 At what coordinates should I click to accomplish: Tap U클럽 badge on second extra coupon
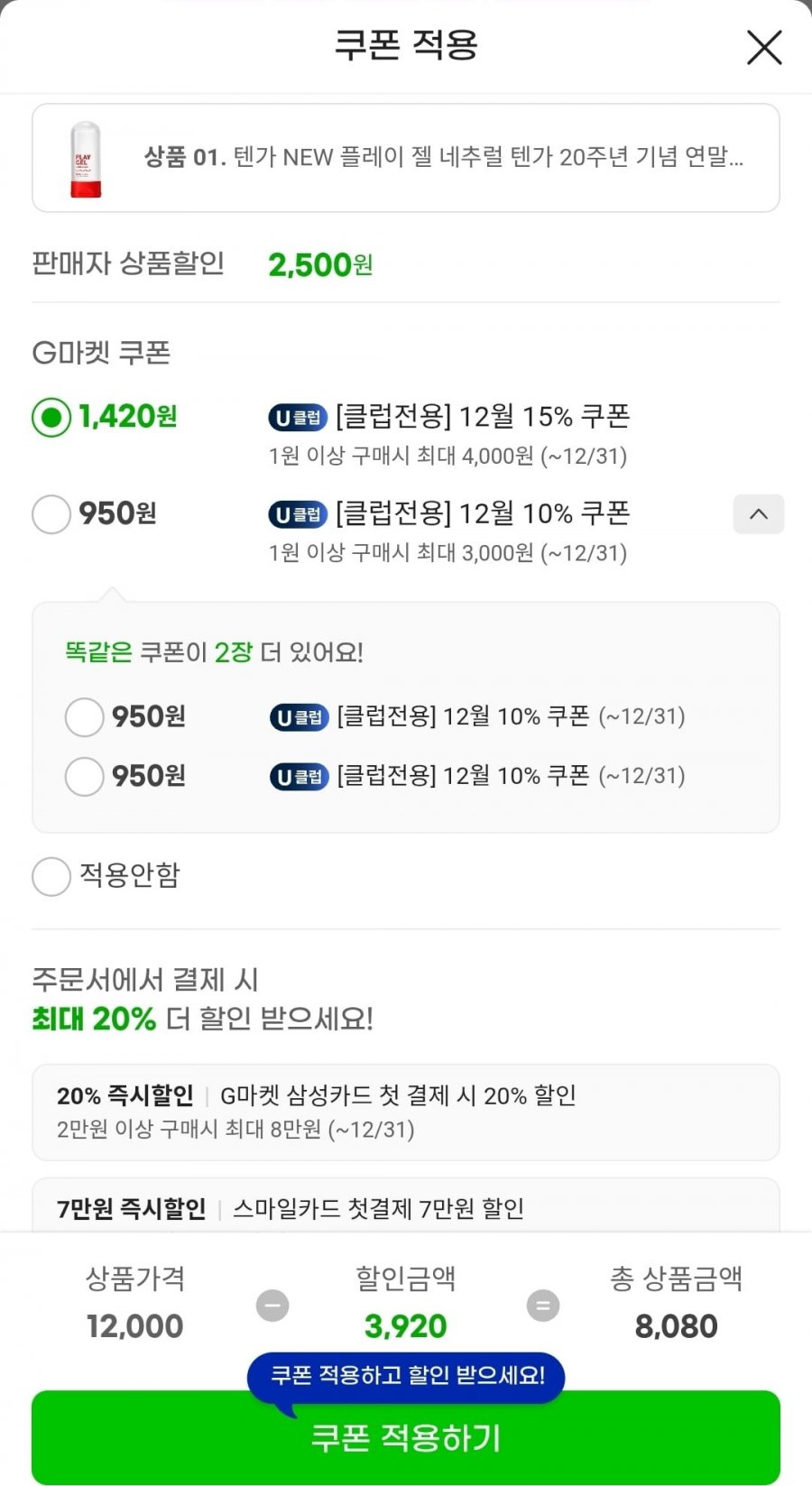point(299,777)
